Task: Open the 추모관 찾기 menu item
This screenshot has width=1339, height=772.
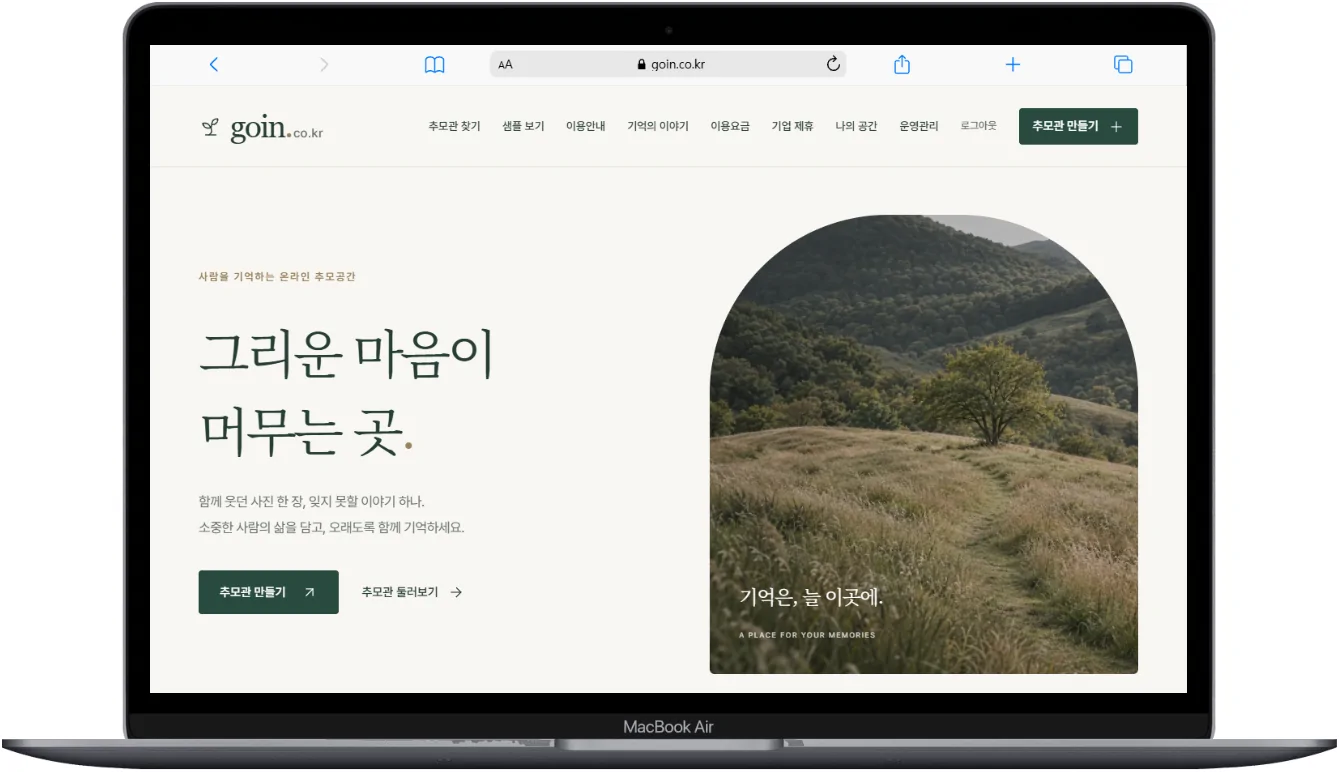Action: [454, 126]
